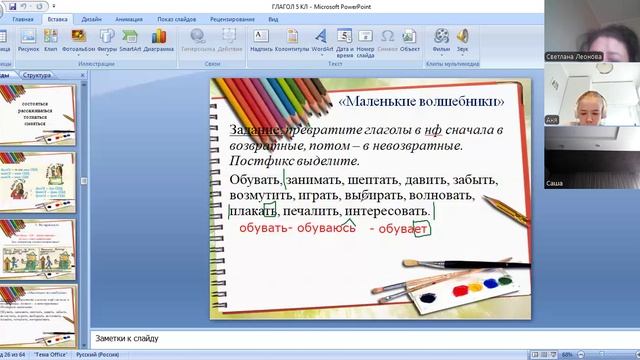
Task: Go to the Показ слайдов tab
Action: [x=177, y=19]
